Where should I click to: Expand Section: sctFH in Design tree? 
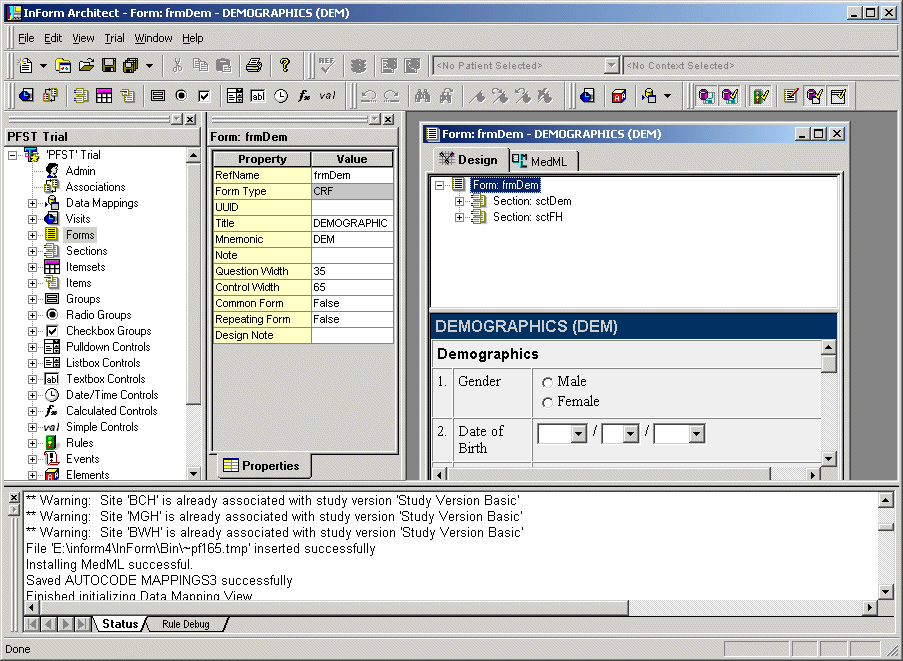[459, 217]
